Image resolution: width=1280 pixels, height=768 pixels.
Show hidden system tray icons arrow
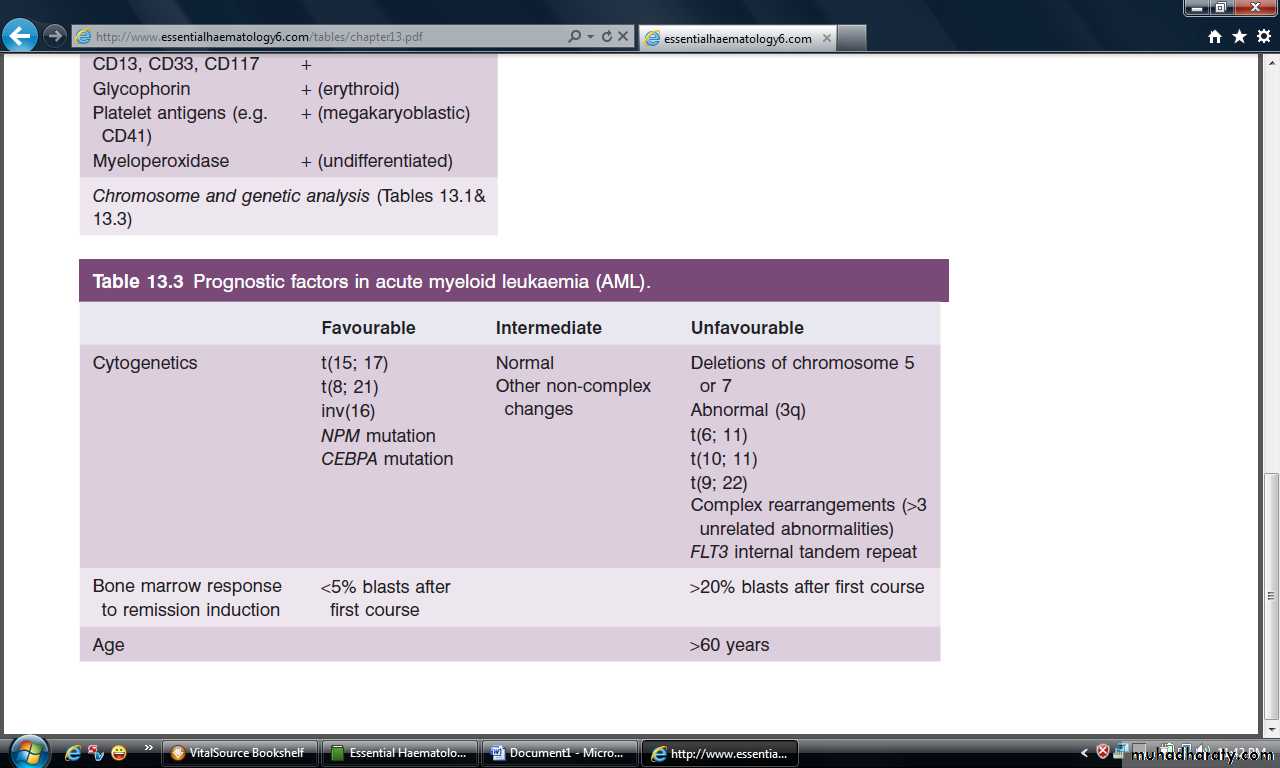(1085, 753)
